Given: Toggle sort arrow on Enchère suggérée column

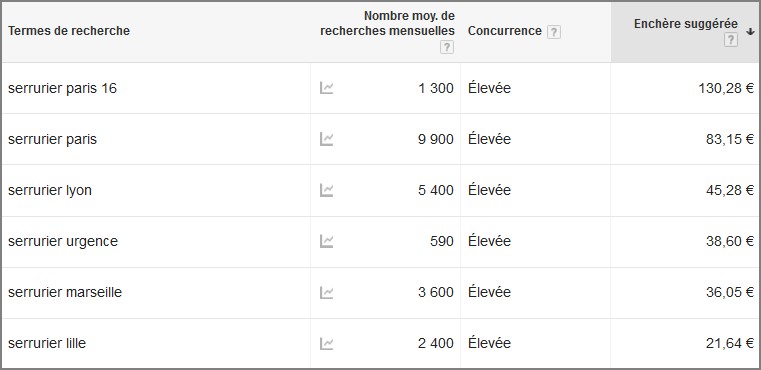Looking at the screenshot, I should 750,32.
